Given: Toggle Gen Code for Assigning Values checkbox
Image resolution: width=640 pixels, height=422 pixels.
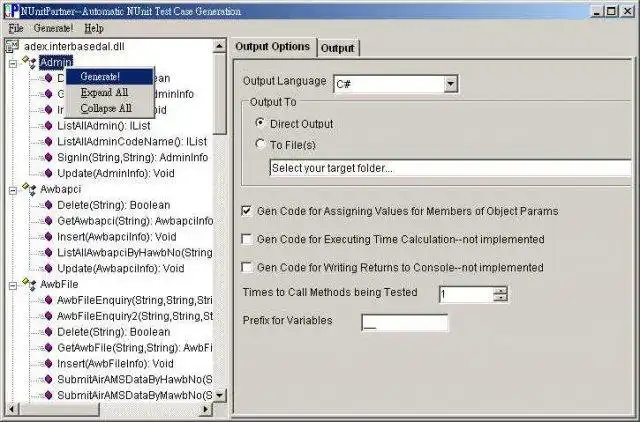Looking at the screenshot, I should (x=247, y=211).
